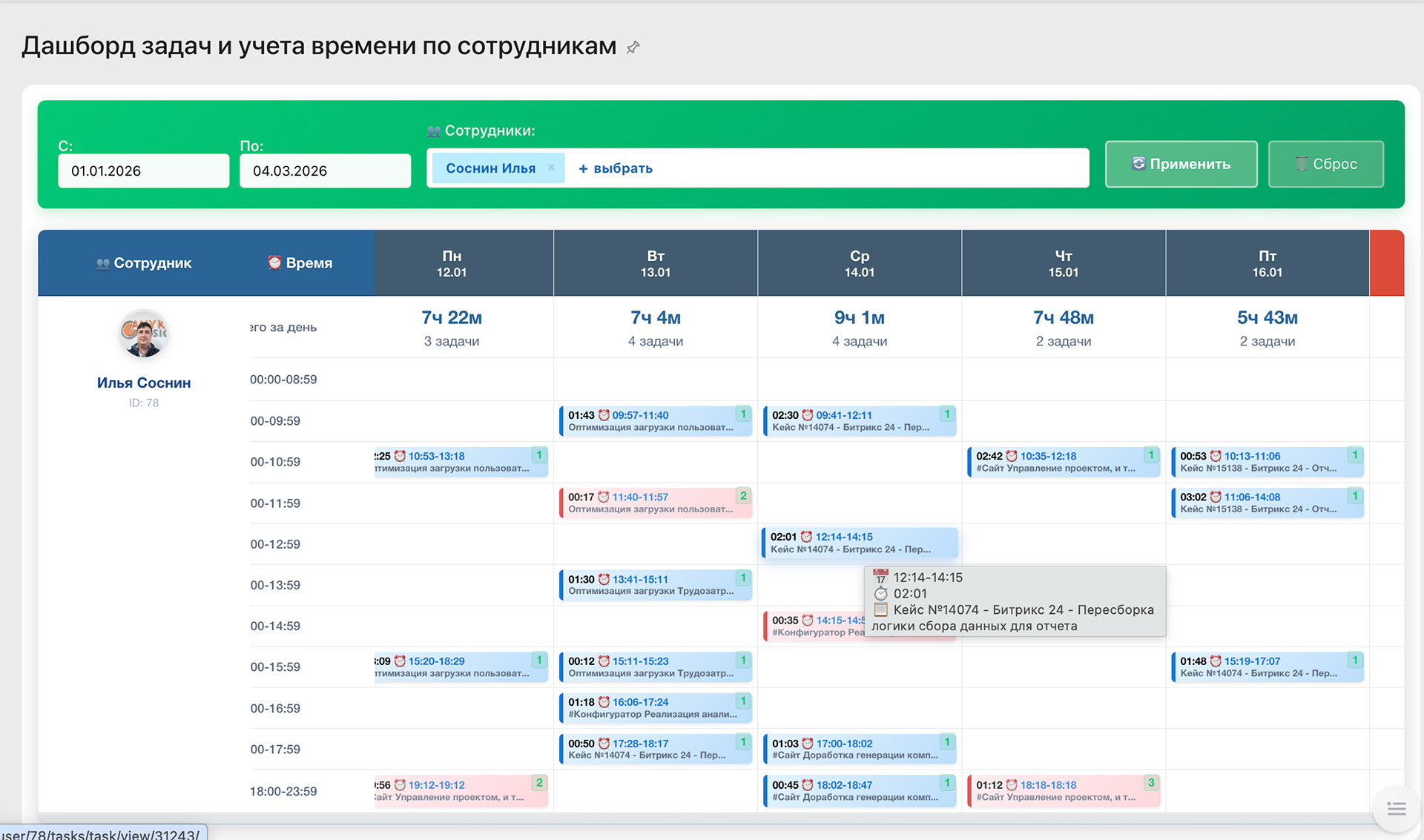The height and width of the screenshot is (840, 1424).
Task: Click badge 2 on 11:40-11:57 card
Action: click(743, 495)
